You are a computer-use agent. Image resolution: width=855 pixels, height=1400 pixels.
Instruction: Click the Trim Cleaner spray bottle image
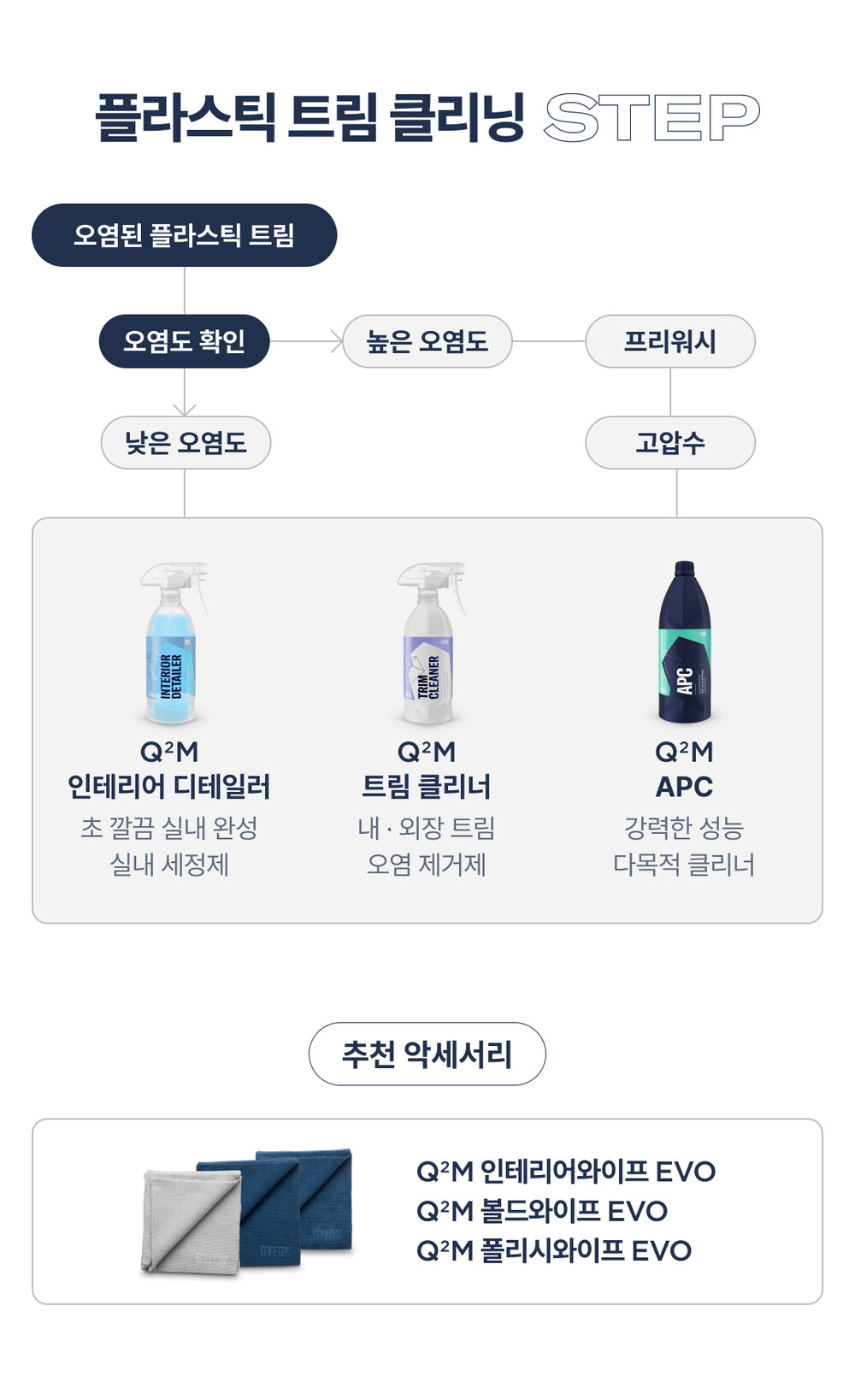pyautogui.click(x=430, y=643)
